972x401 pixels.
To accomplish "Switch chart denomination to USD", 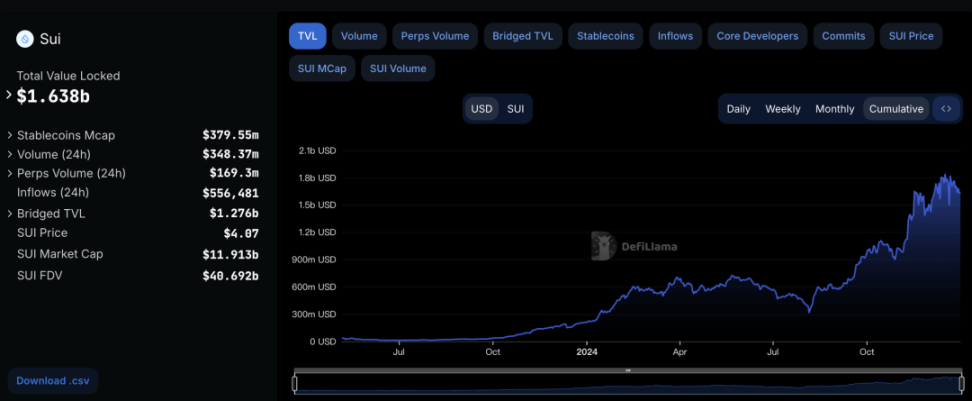I will tap(482, 109).
